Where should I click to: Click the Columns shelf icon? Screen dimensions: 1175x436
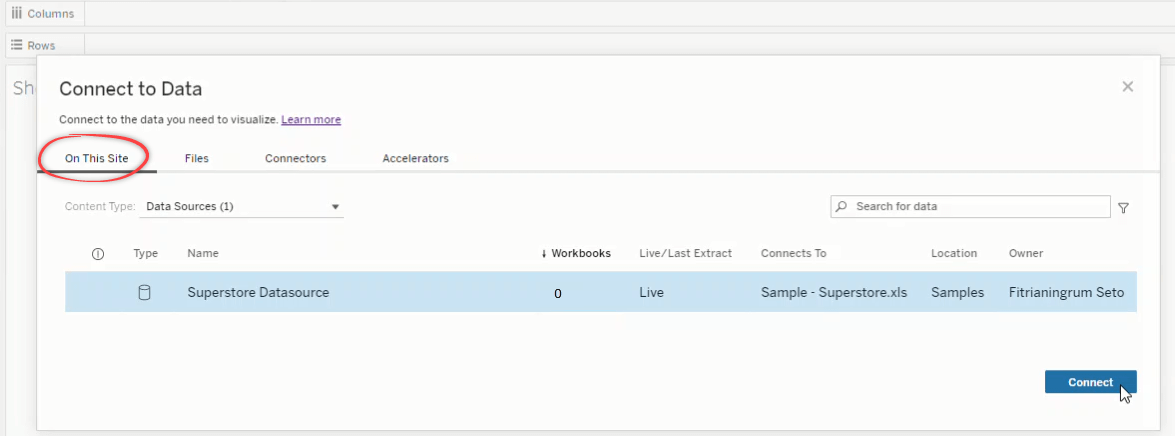(x=17, y=13)
